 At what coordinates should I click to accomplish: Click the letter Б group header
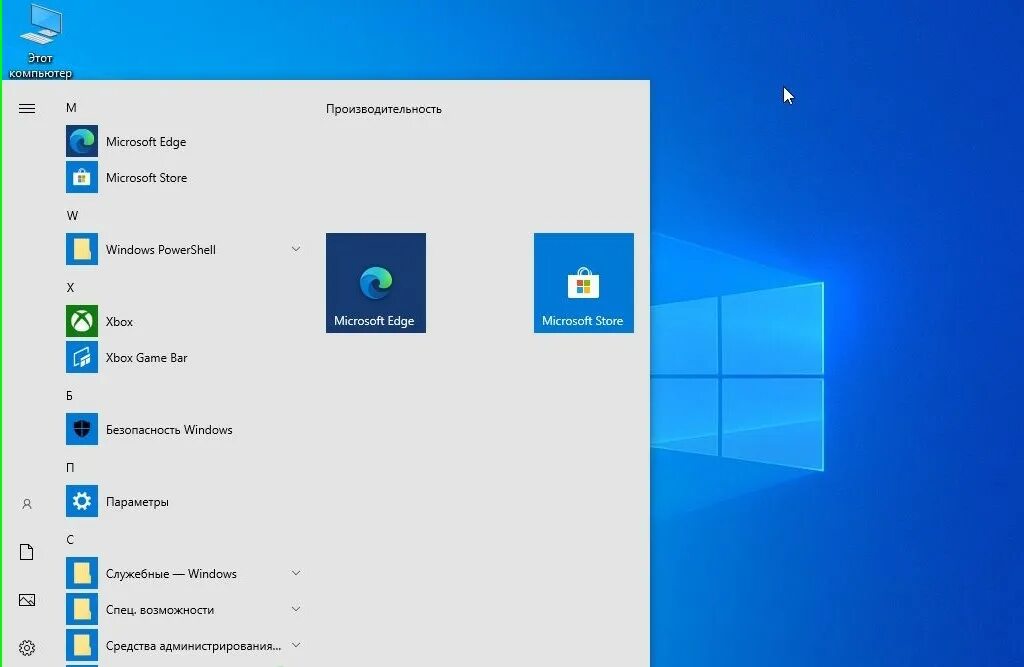pos(69,396)
